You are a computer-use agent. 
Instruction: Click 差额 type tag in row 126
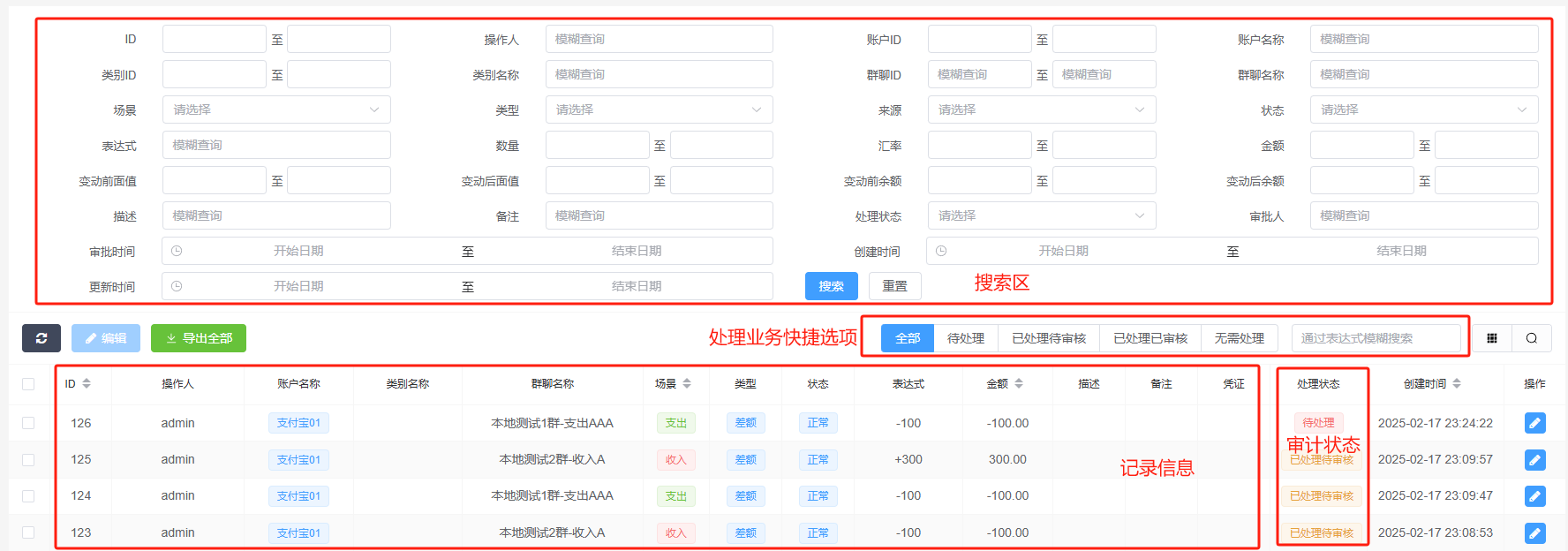coord(746,423)
